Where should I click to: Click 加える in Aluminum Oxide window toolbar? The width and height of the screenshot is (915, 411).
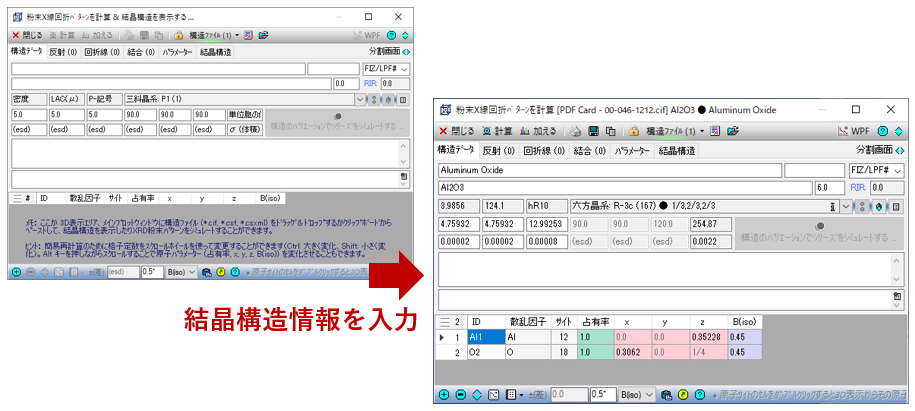tap(537, 131)
